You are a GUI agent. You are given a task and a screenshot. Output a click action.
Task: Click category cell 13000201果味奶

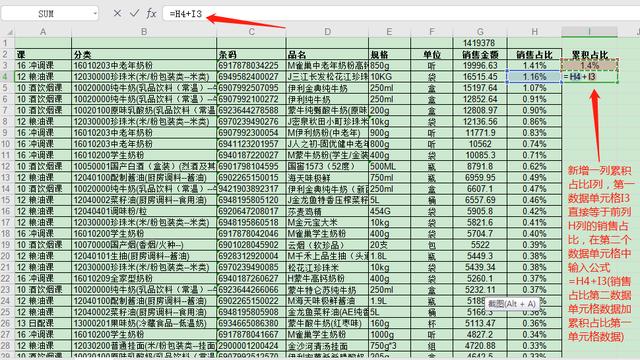144,323
